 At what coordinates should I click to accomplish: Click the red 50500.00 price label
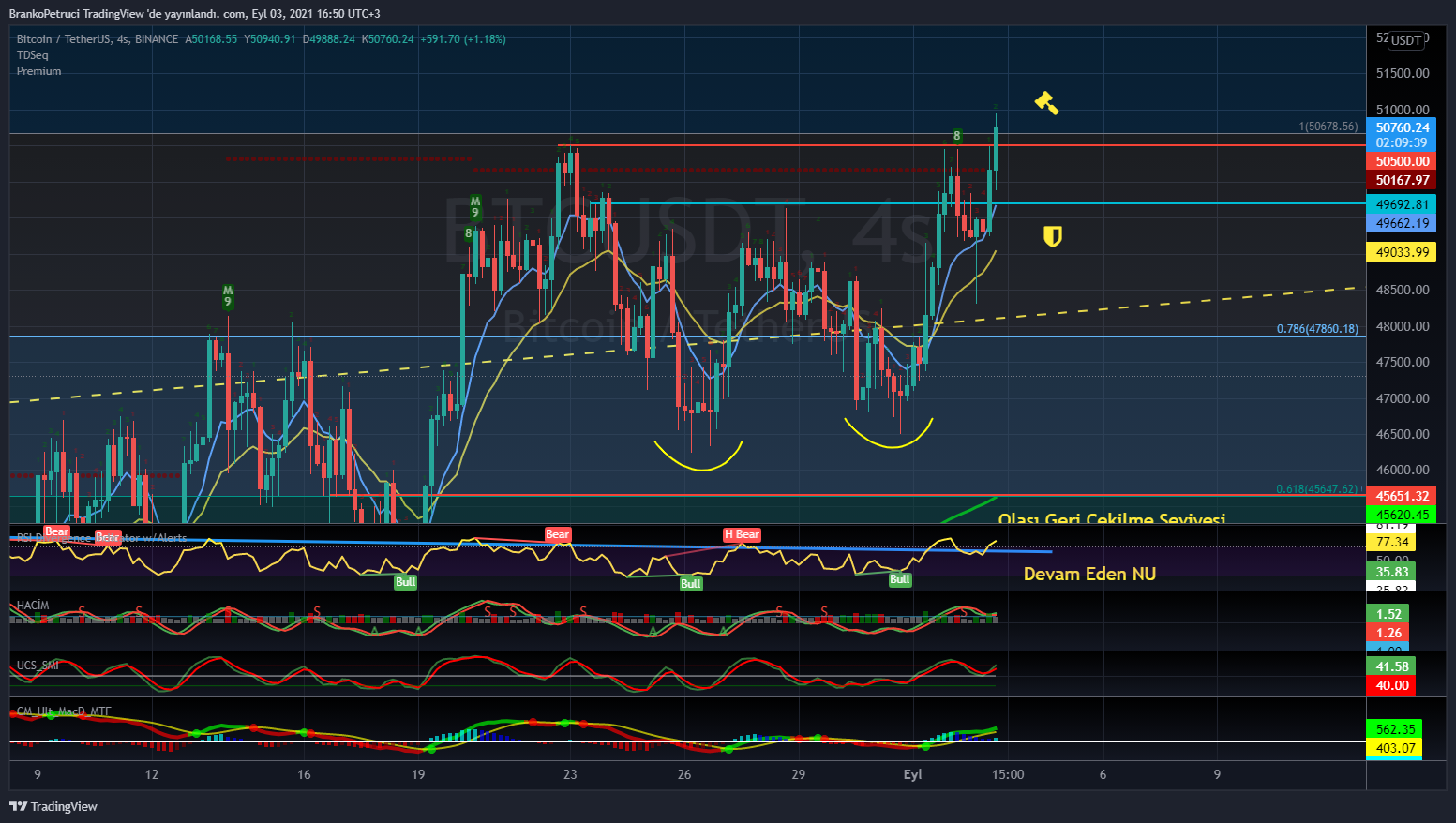tap(1403, 161)
